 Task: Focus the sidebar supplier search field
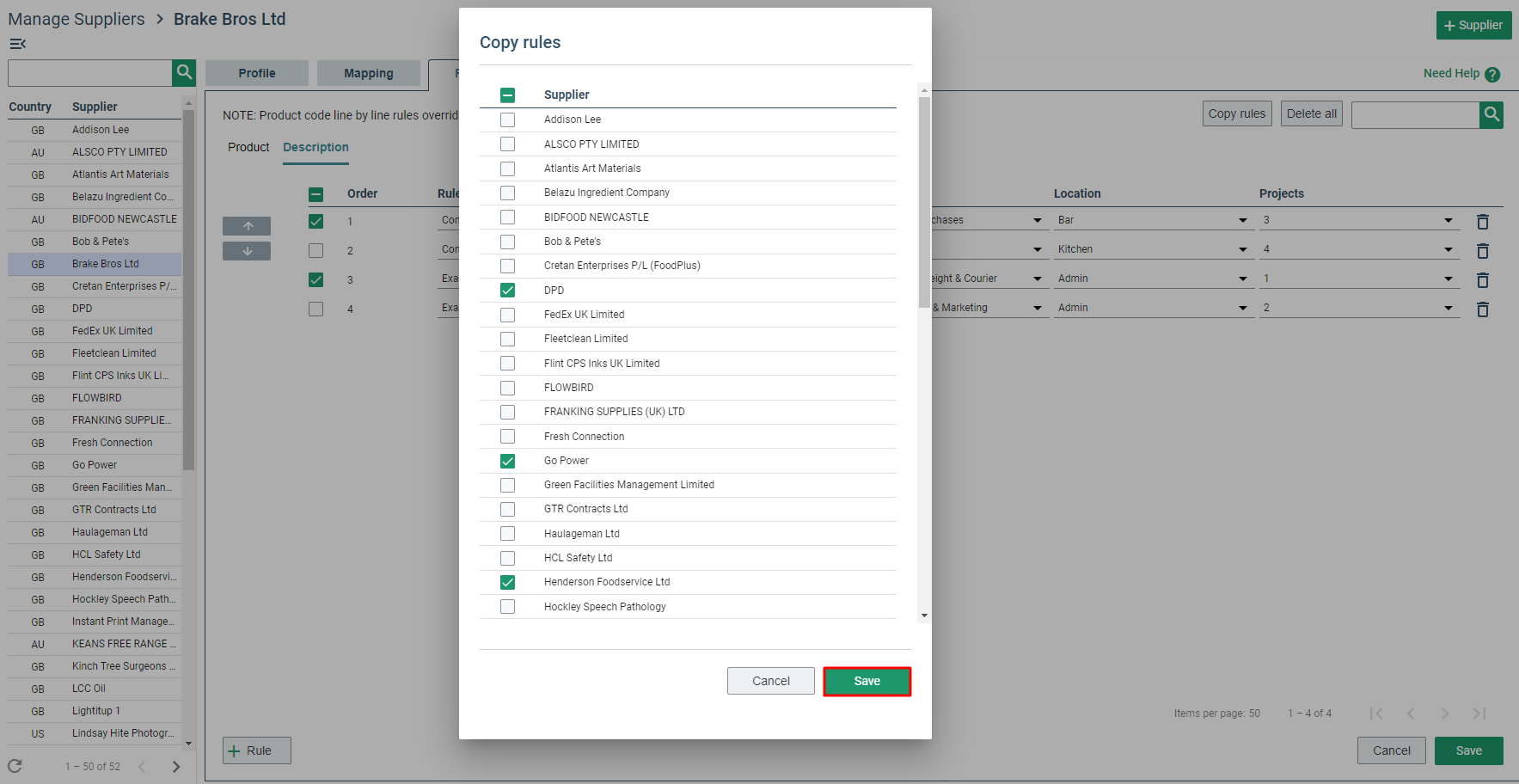coord(90,73)
